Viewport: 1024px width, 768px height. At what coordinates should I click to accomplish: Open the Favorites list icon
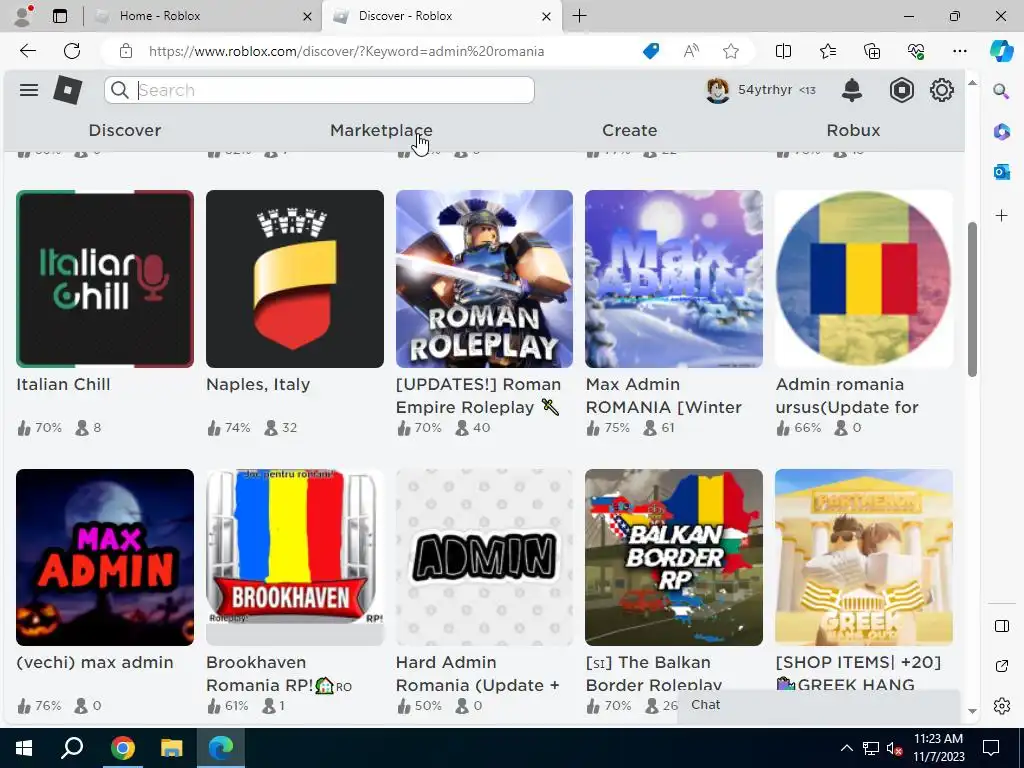point(827,51)
